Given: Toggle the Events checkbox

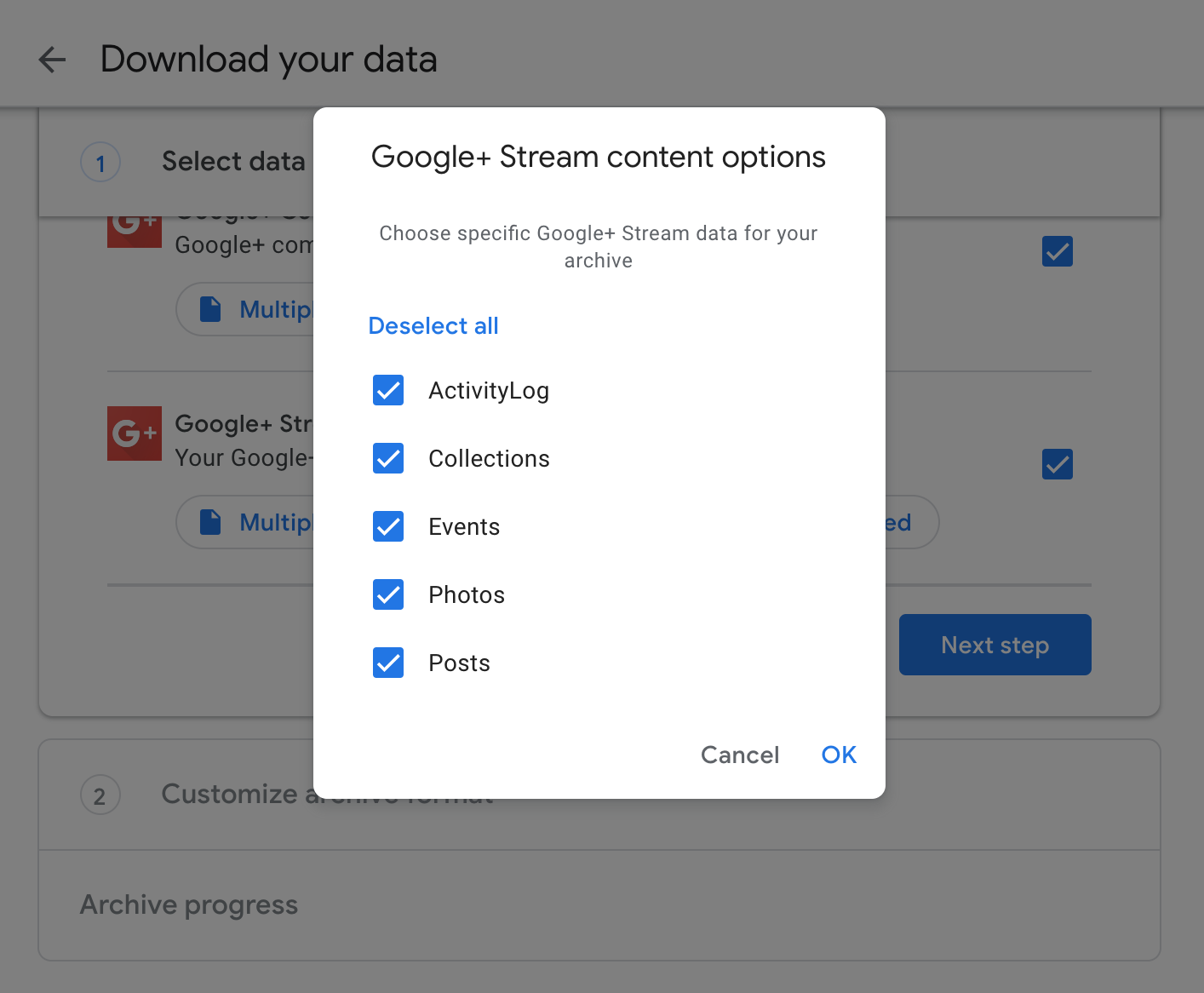Looking at the screenshot, I should [x=388, y=526].
